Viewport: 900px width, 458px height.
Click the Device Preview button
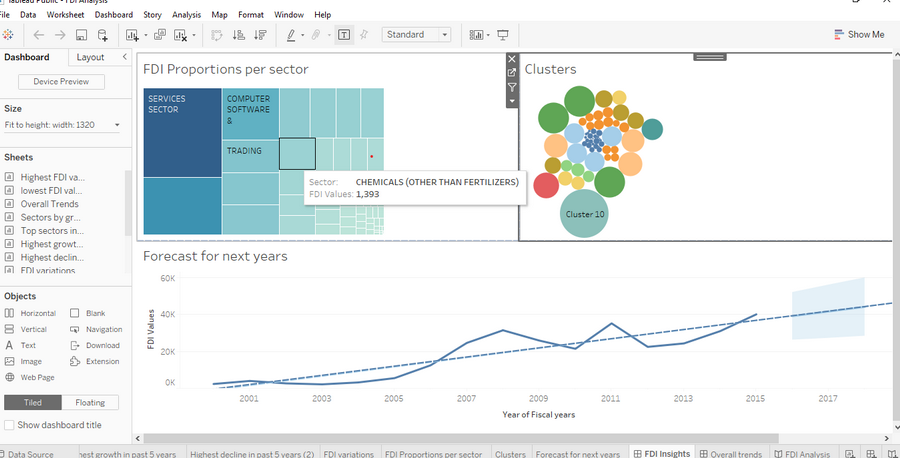[x=61, y=81]
